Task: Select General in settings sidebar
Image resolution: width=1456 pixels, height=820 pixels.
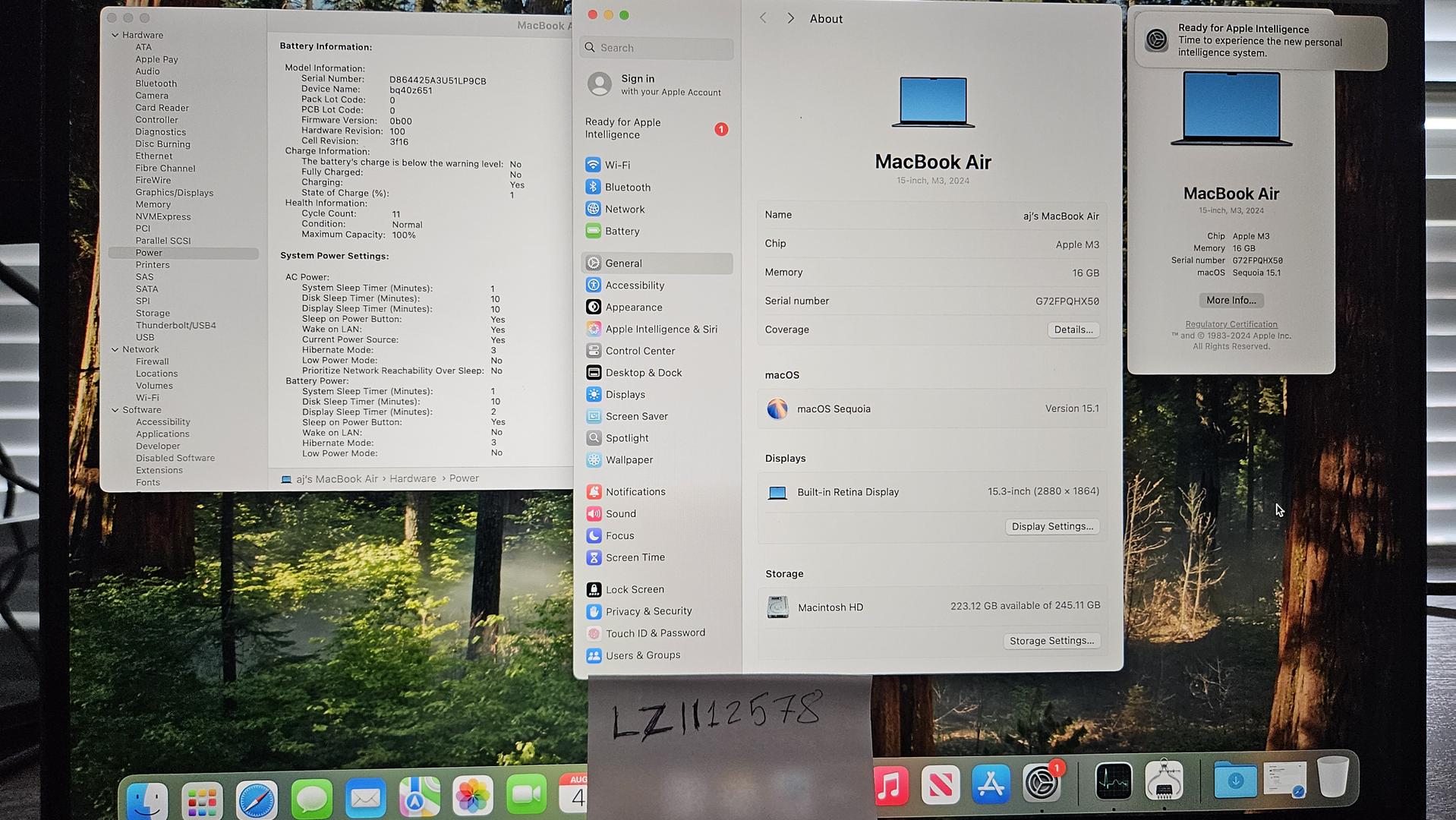Action: coord(657,263)
